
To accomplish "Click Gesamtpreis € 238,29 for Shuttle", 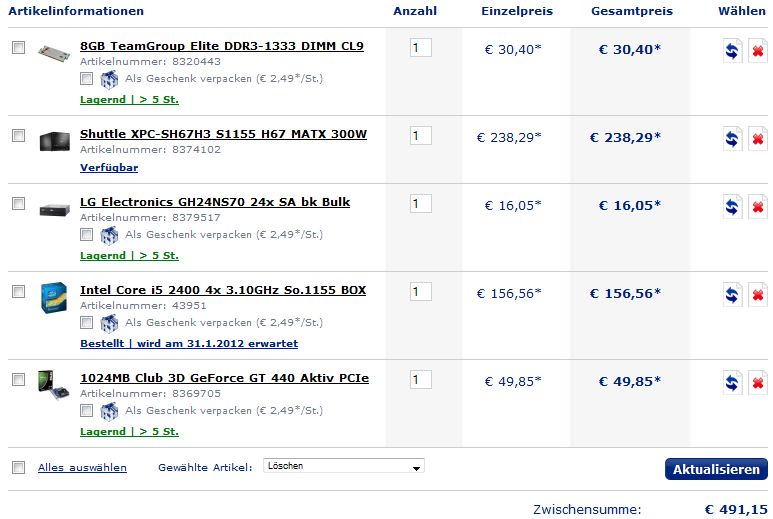I will [x=625, y=138].
